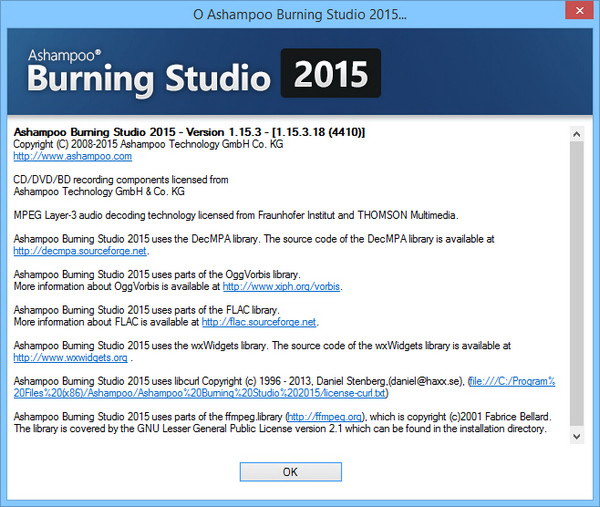The width and height of the screenshot is (600, 507).
Task: Open the www.ashampoo.com link
Action: 72,156
